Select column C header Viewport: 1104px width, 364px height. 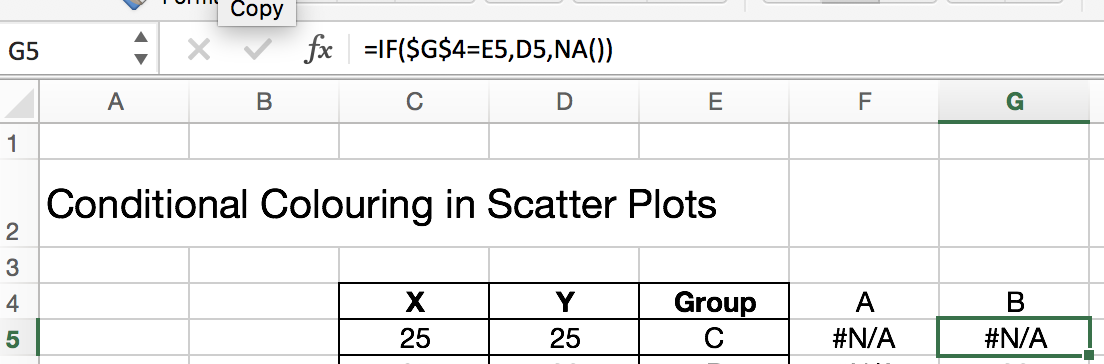pos(414,103)
